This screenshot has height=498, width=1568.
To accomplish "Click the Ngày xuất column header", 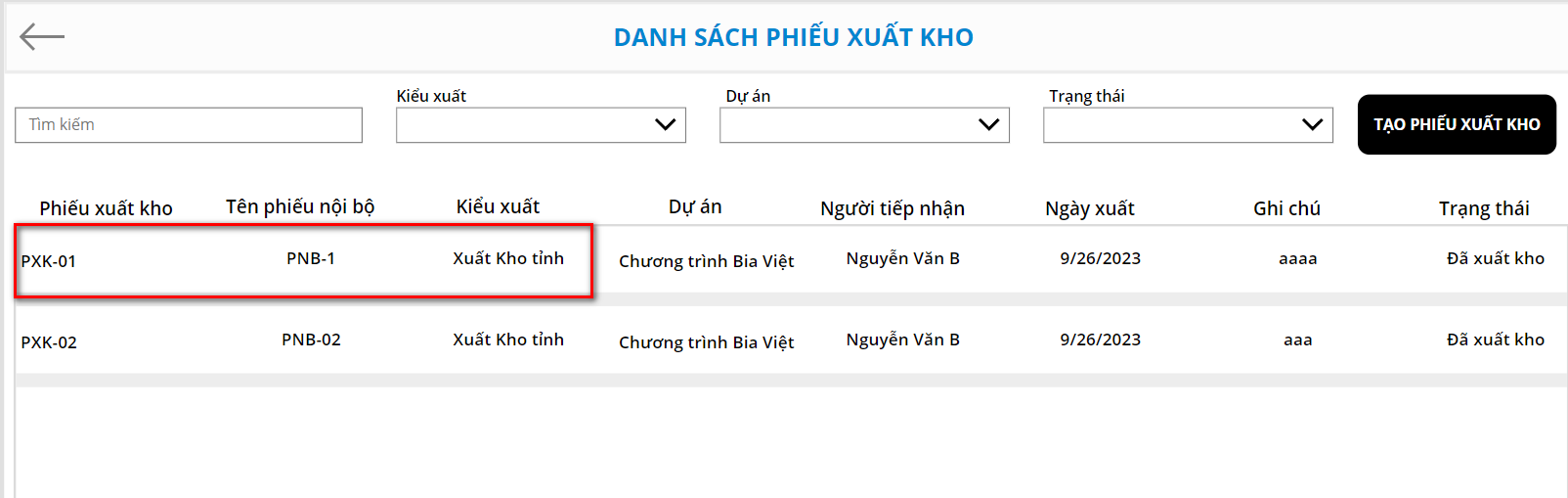I will click(x=1089, y=208).
